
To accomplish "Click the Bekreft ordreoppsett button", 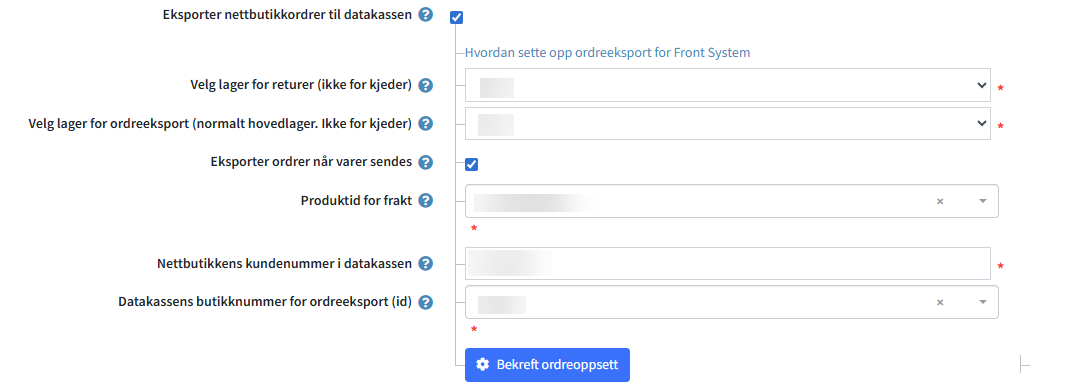I will coord(547,365).
